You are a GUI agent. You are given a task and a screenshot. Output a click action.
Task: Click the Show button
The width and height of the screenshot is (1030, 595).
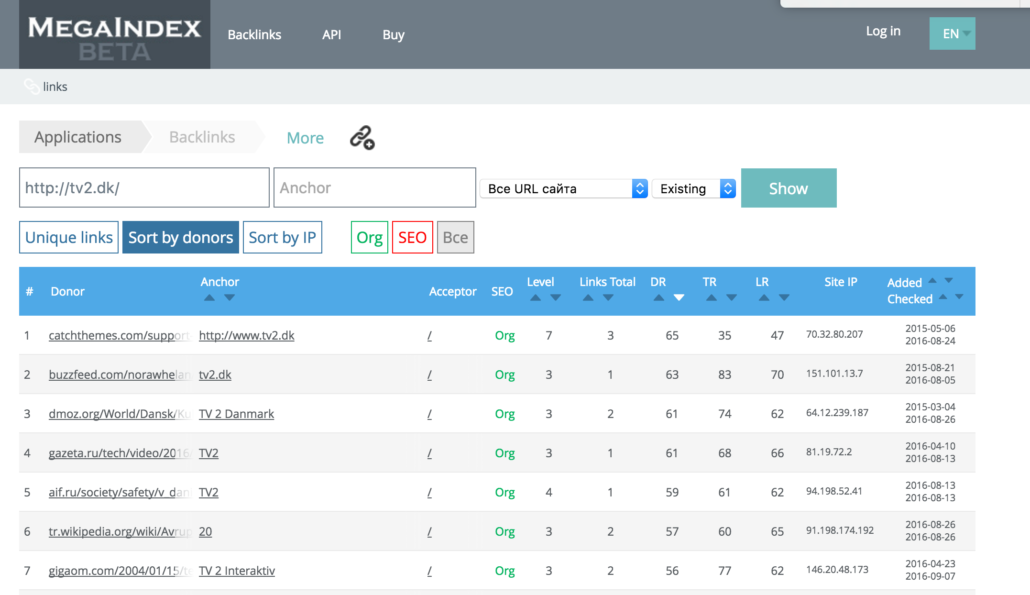pyautogui.click(x=788, y=188)
